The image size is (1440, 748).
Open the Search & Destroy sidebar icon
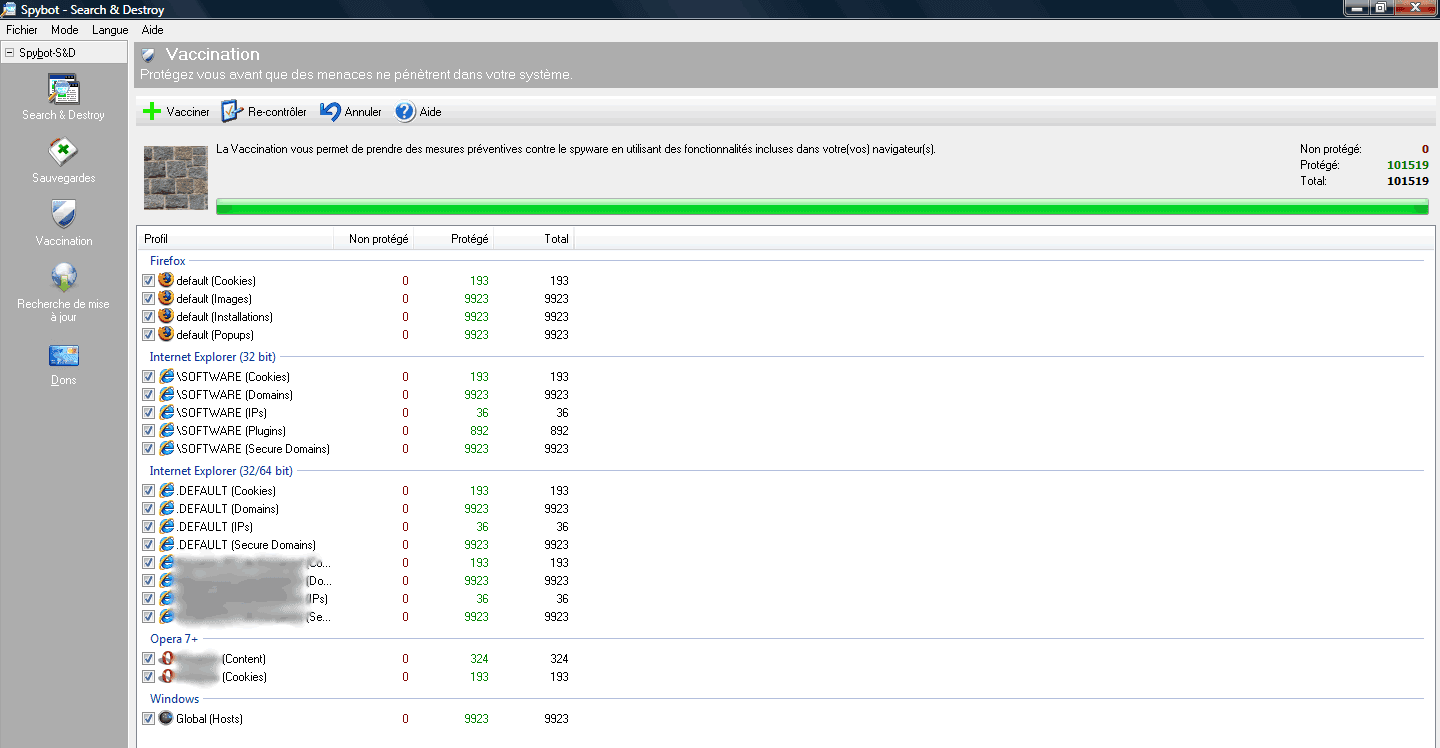tap(64, 89)
